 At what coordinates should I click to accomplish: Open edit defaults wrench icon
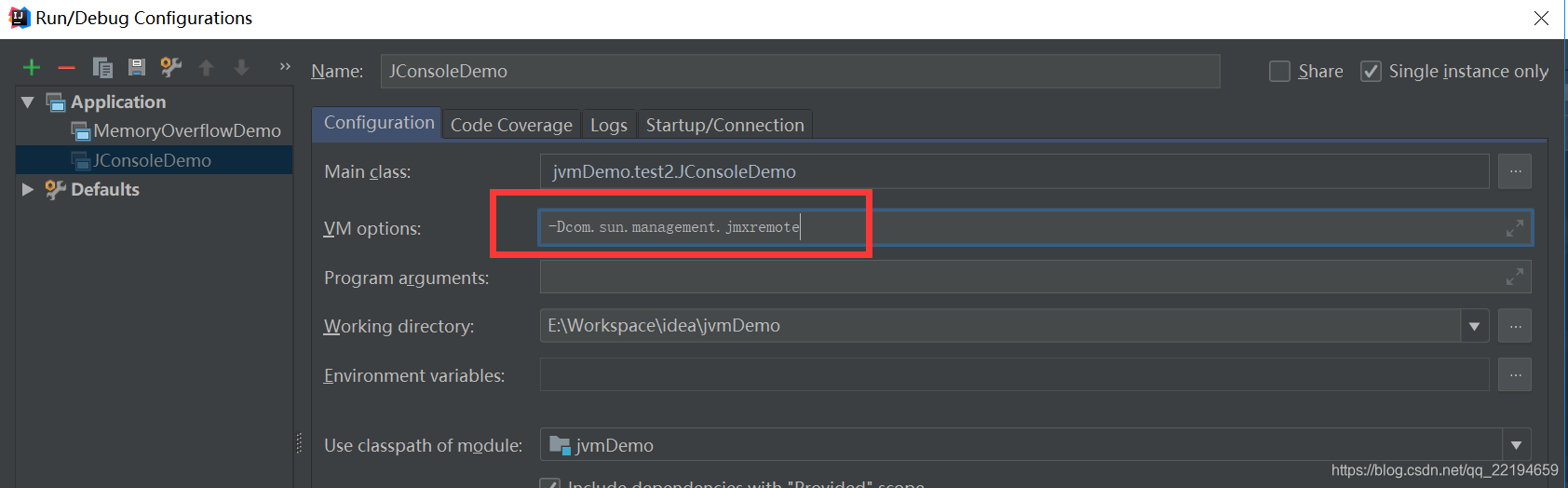pos(171,67)
